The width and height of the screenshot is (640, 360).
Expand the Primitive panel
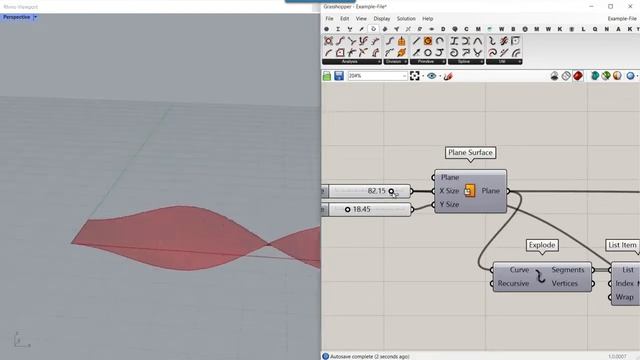(428, 62)
